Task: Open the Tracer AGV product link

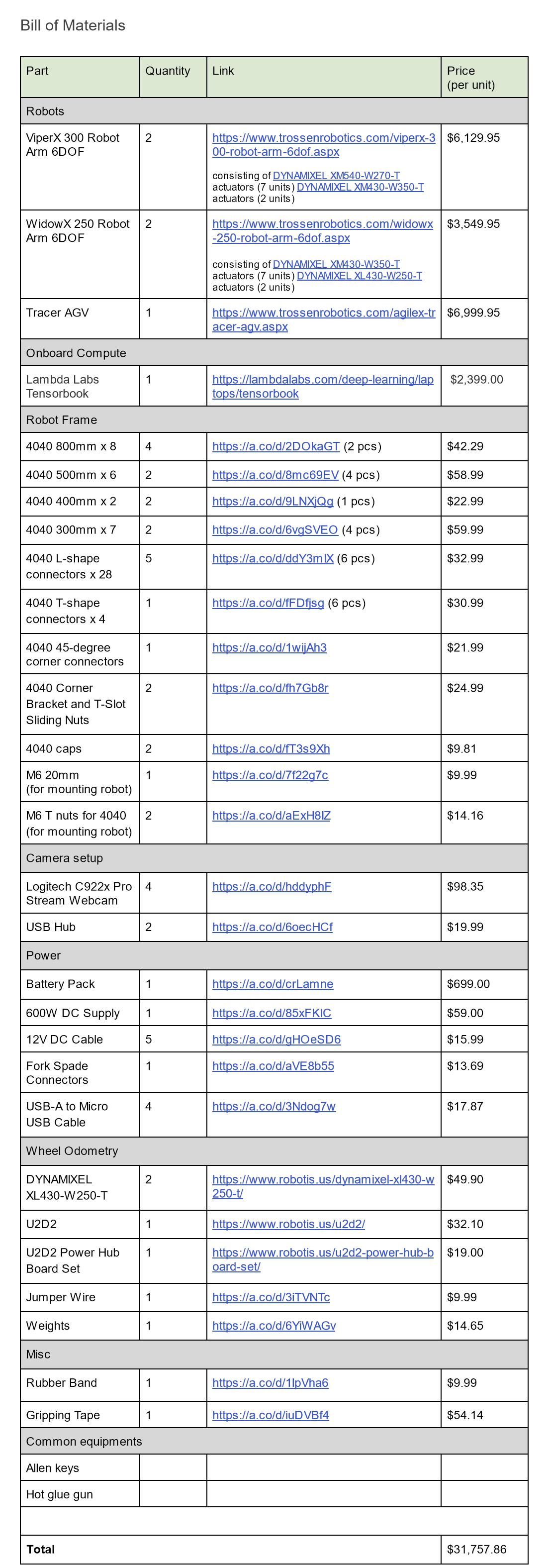Action: coord(323,313)
